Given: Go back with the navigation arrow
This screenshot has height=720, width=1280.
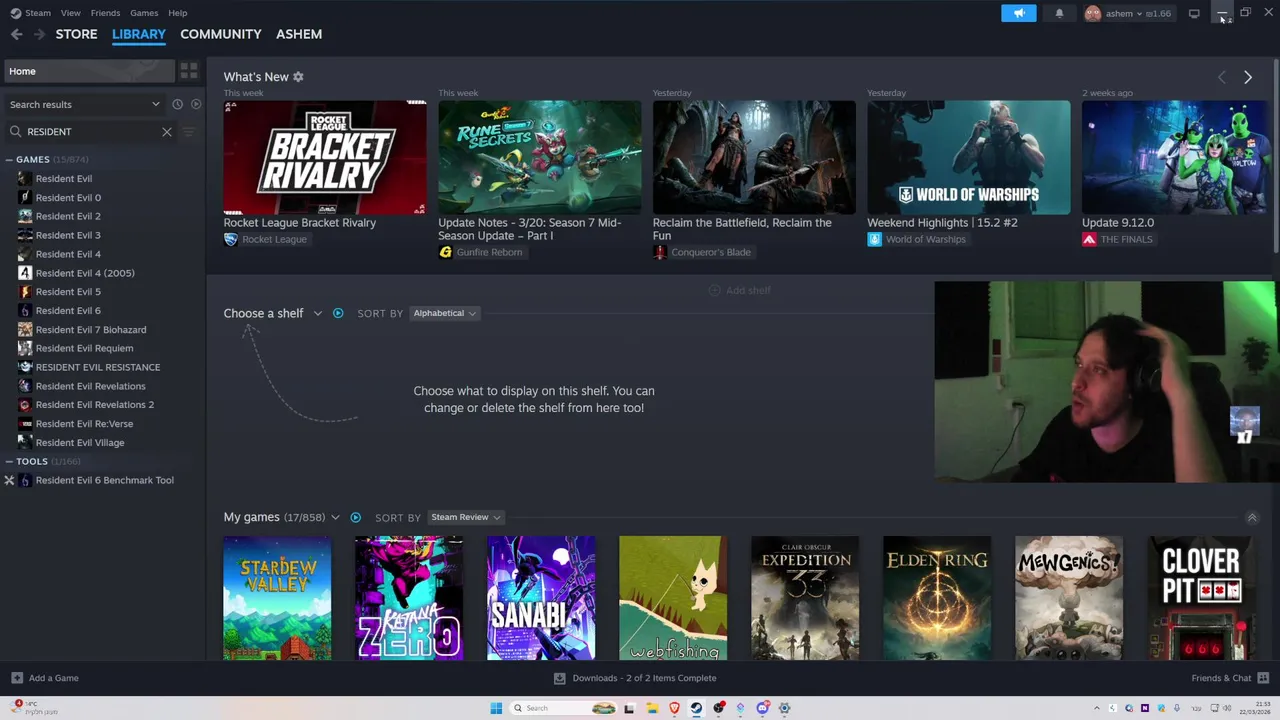Looking at the screenshot, I should [x=16, y=34].
